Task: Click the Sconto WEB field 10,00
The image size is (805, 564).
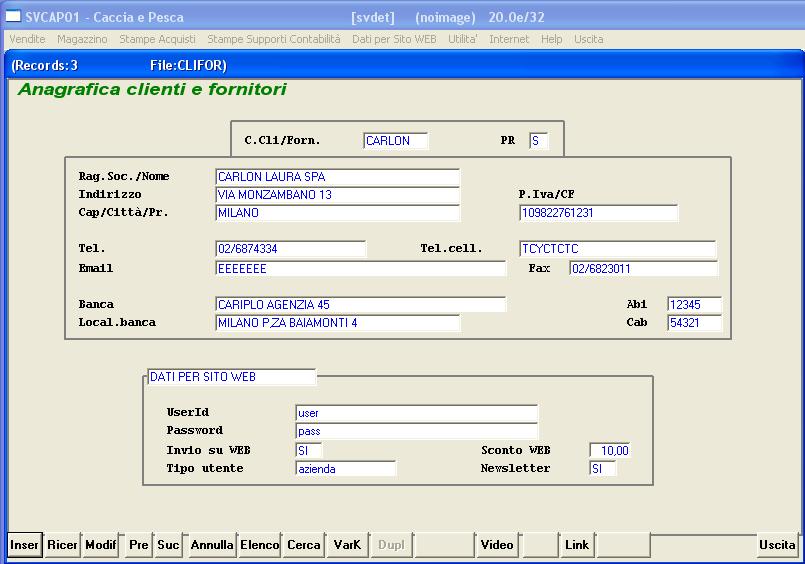Action: [x=610, y=451]
